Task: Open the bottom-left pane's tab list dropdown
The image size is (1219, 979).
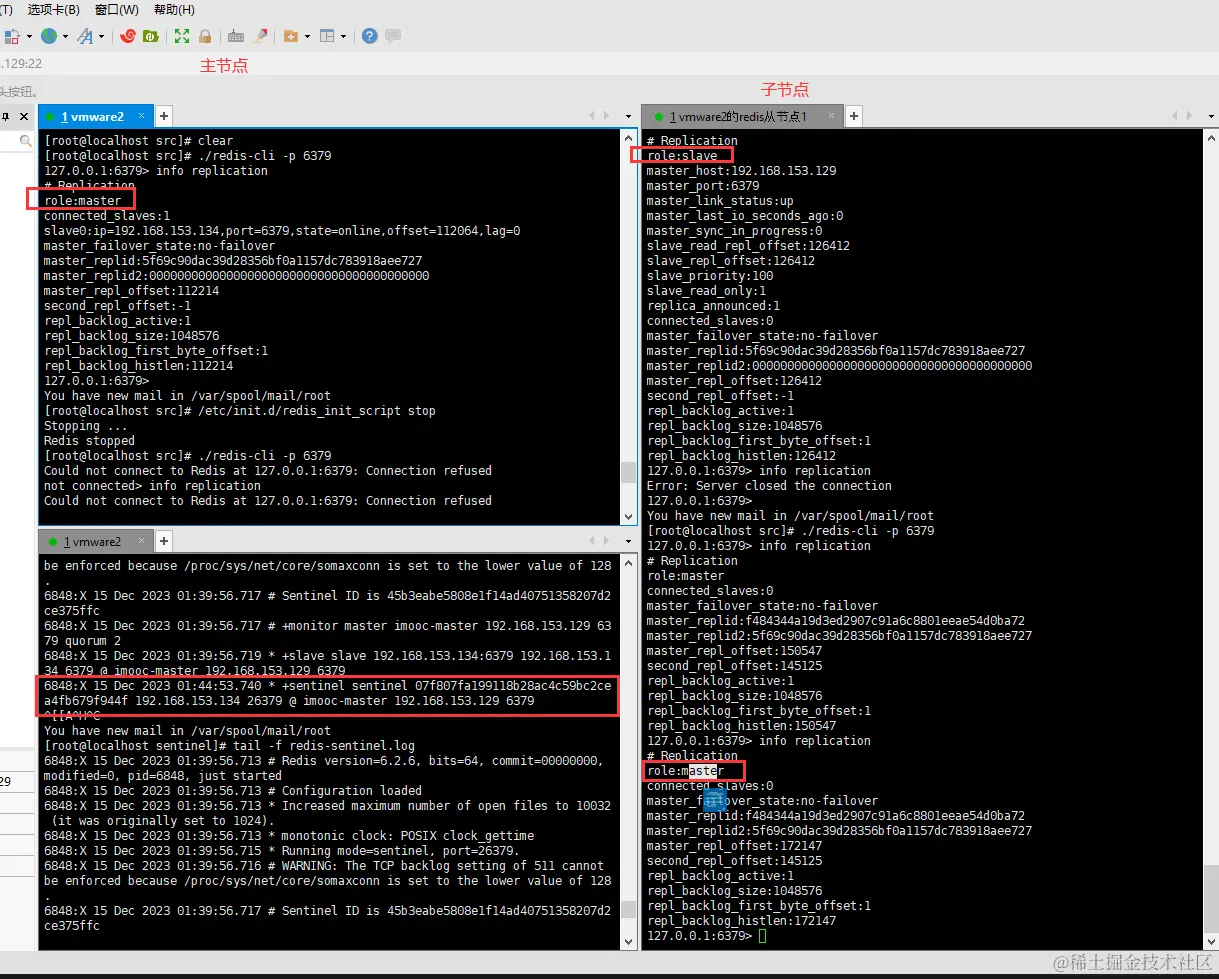Action: pyautogui.click(x=628, y=542)
